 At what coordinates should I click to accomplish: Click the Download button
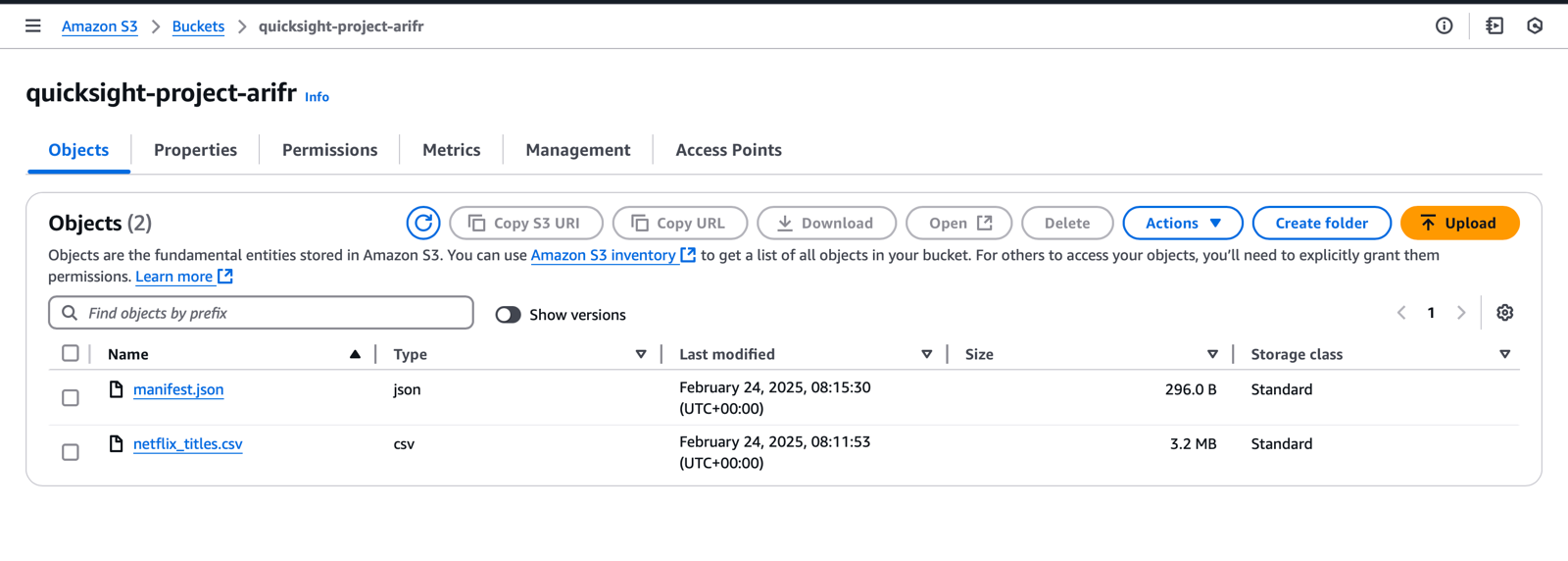coord(827,224)
